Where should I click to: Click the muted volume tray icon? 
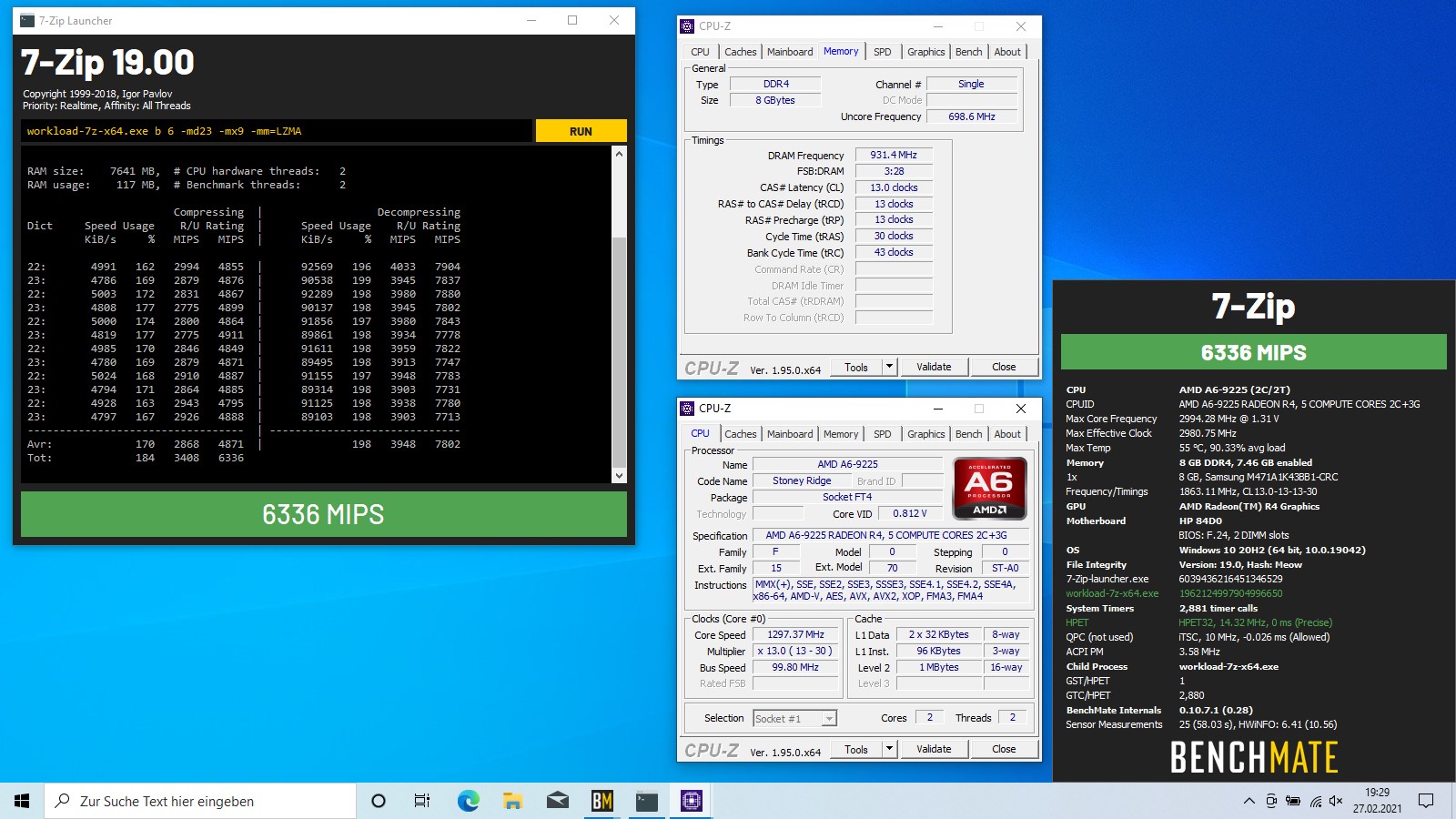pyautogui.click(x=1336, y=801)
